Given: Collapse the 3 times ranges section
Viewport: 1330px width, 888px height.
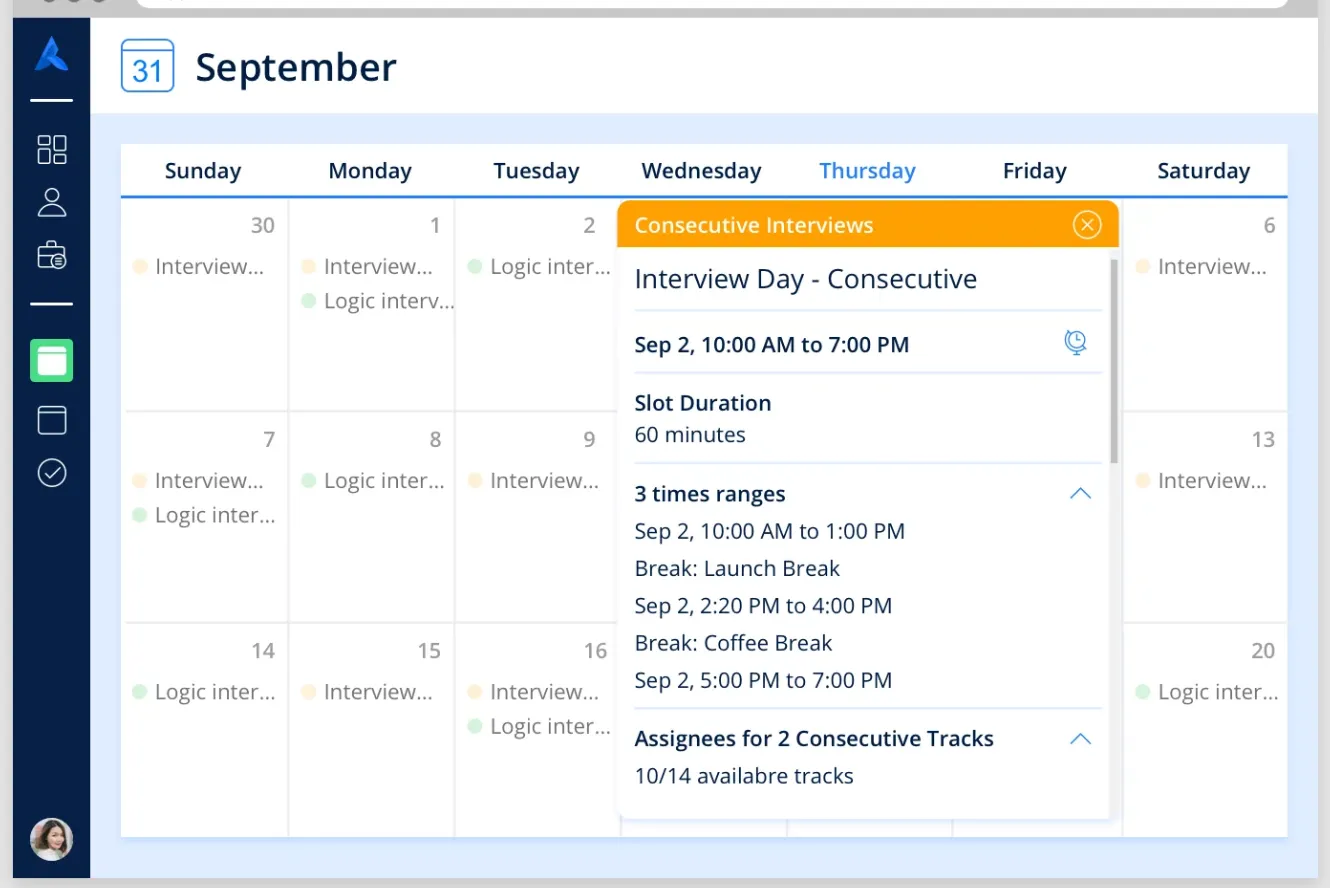Looking at the screenshot, I should pyautogui.click(x=1080, y=494).
